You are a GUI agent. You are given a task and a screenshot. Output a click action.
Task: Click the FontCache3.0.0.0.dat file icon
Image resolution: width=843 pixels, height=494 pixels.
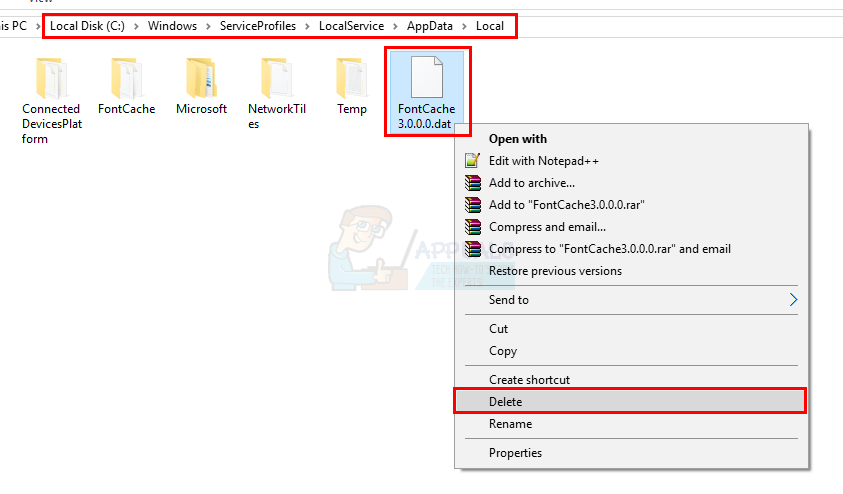click(x=426, y=78)
